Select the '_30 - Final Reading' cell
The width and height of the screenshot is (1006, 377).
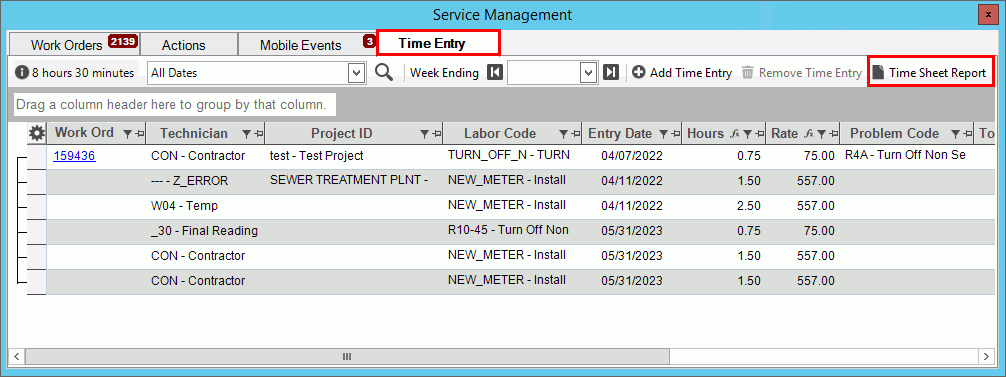click(205, 231)
